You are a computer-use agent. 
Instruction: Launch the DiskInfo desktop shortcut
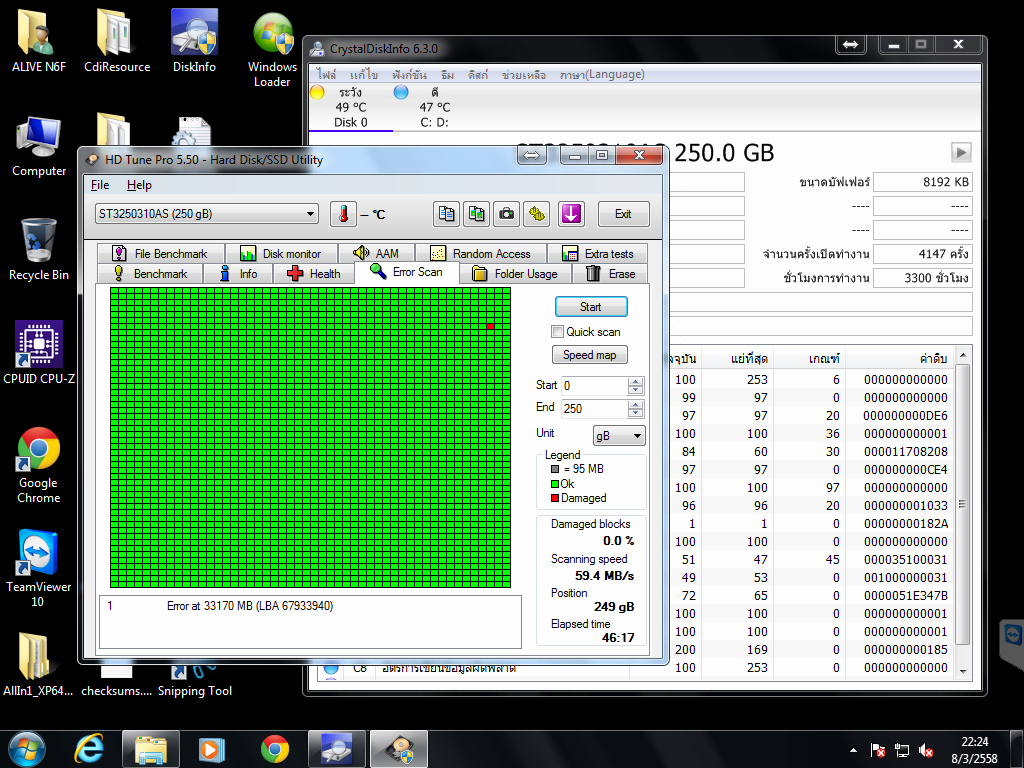click(x=194, y=41)
